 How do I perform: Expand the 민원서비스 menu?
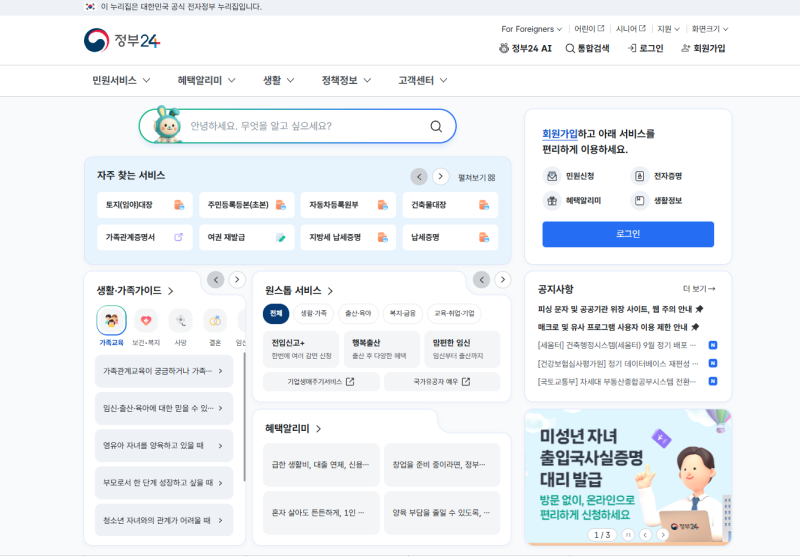121,81
